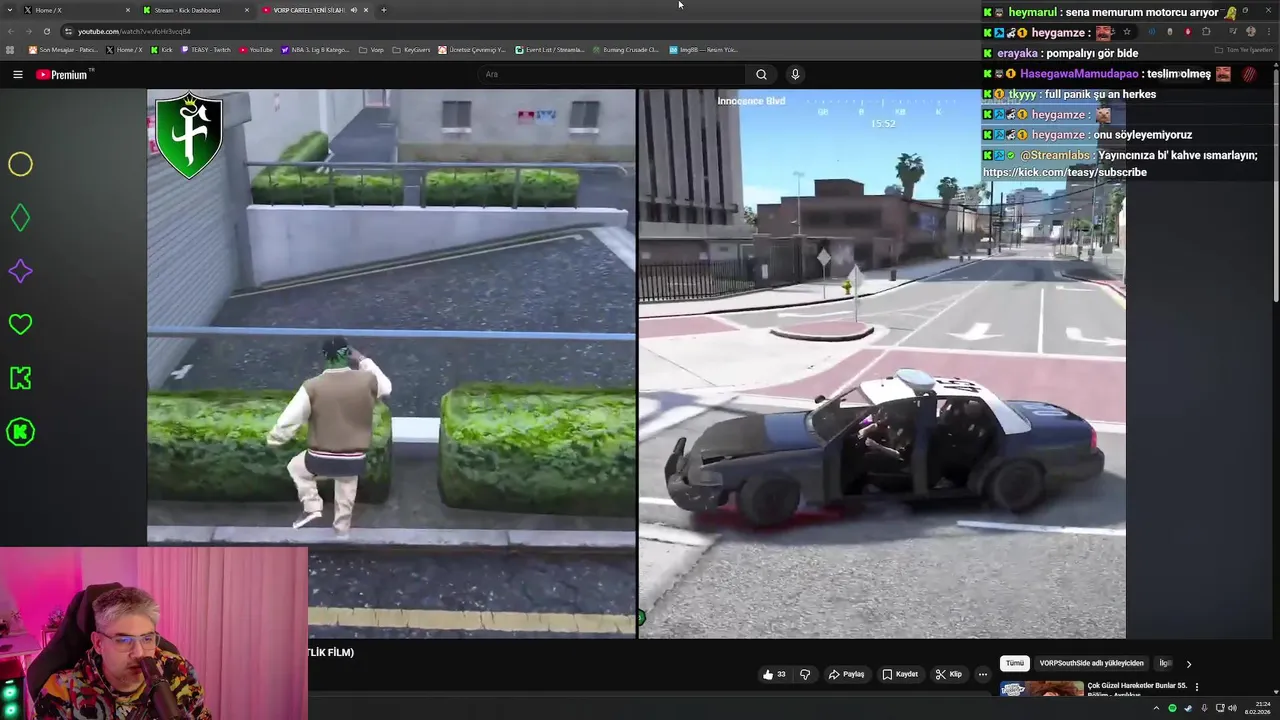Click the tray microphone icon
1280x720 pixels.
click(1203, 708)
